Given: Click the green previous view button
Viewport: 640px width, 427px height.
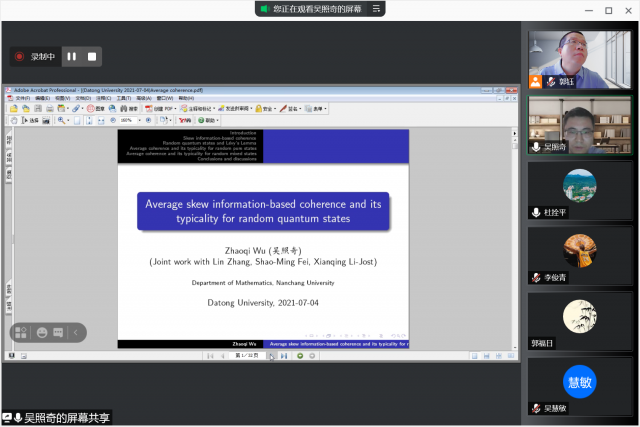Looking at the screenshot, I should pos(299,355).
